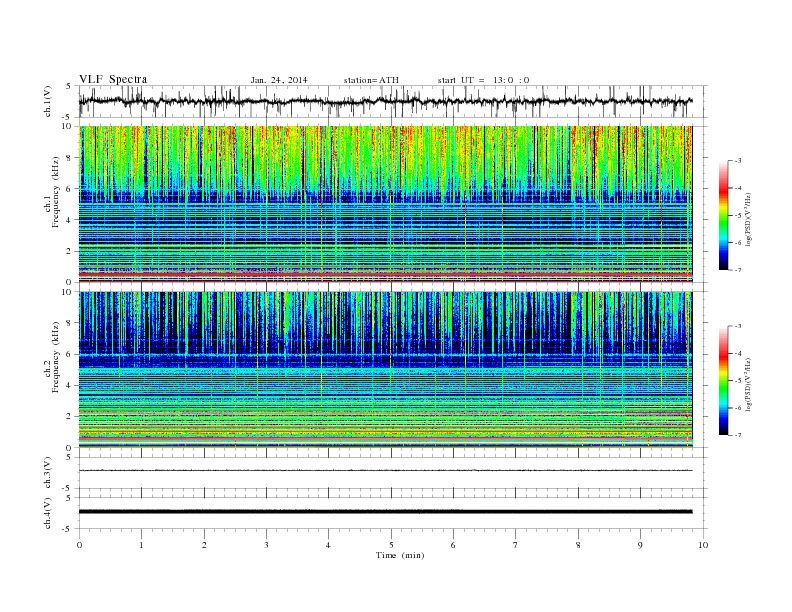This screenshot has height=612, width=792.
Task: Click the flat ch.3 voltage trace
Action: pyautogui.click(x=385, y=471)
